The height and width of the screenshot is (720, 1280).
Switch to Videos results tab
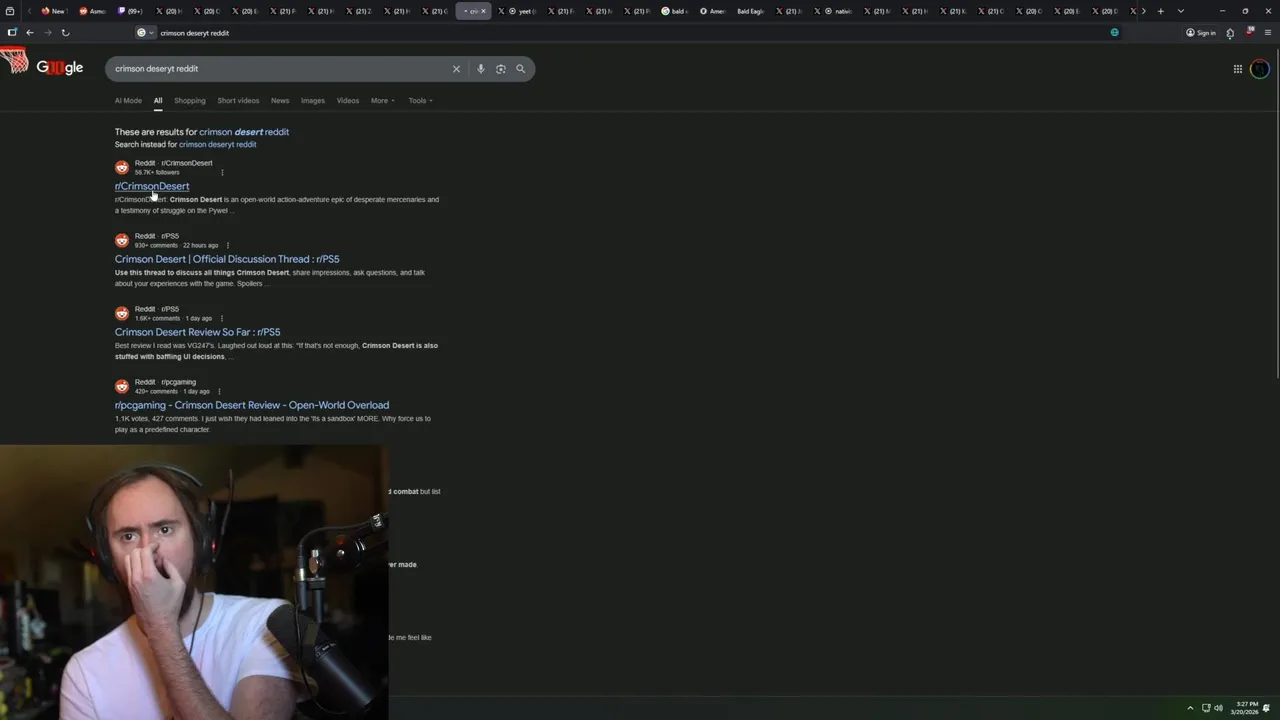click(348, 100)
